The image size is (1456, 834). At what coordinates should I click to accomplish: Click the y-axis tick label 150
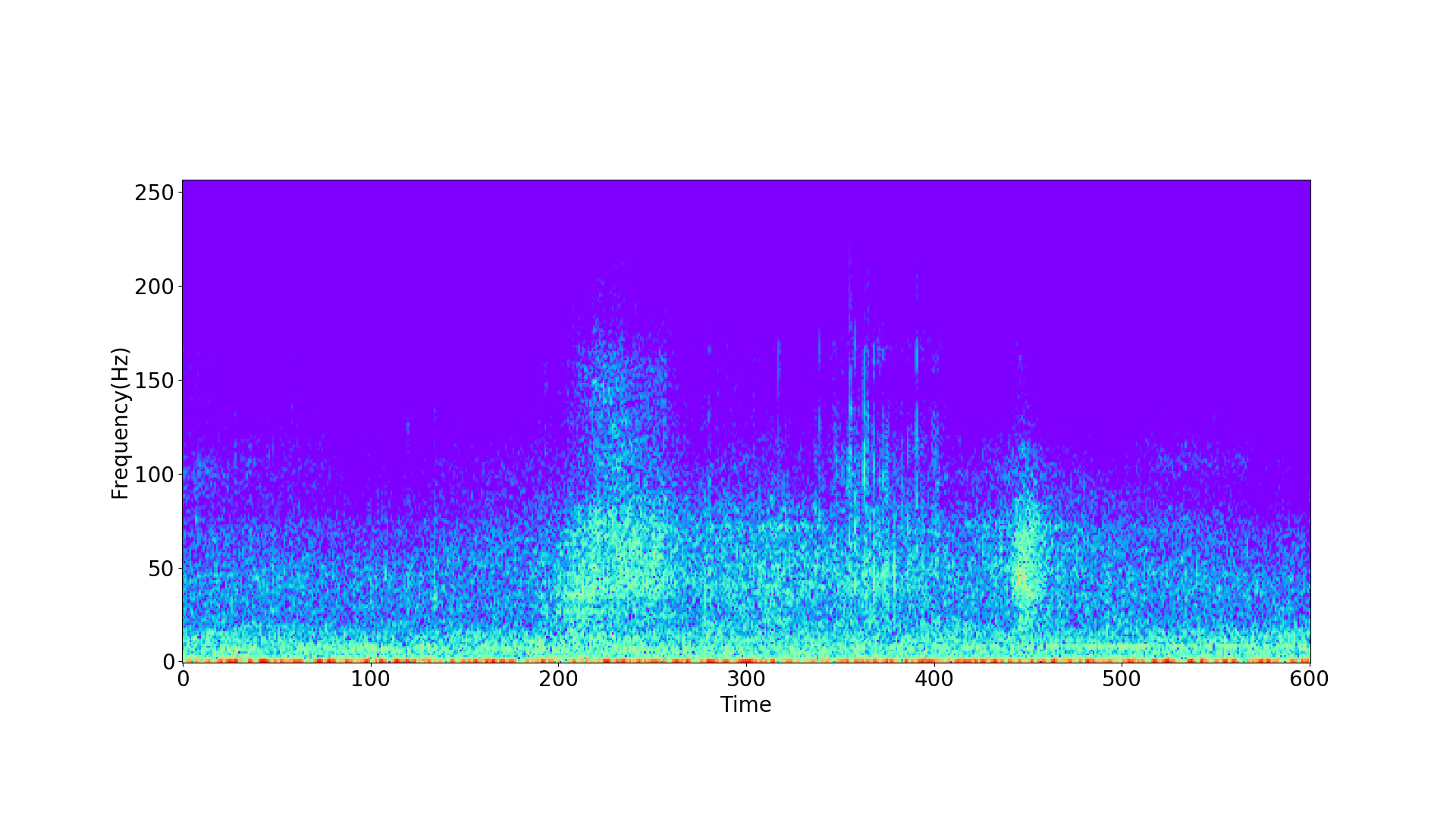tap(155, 380)
